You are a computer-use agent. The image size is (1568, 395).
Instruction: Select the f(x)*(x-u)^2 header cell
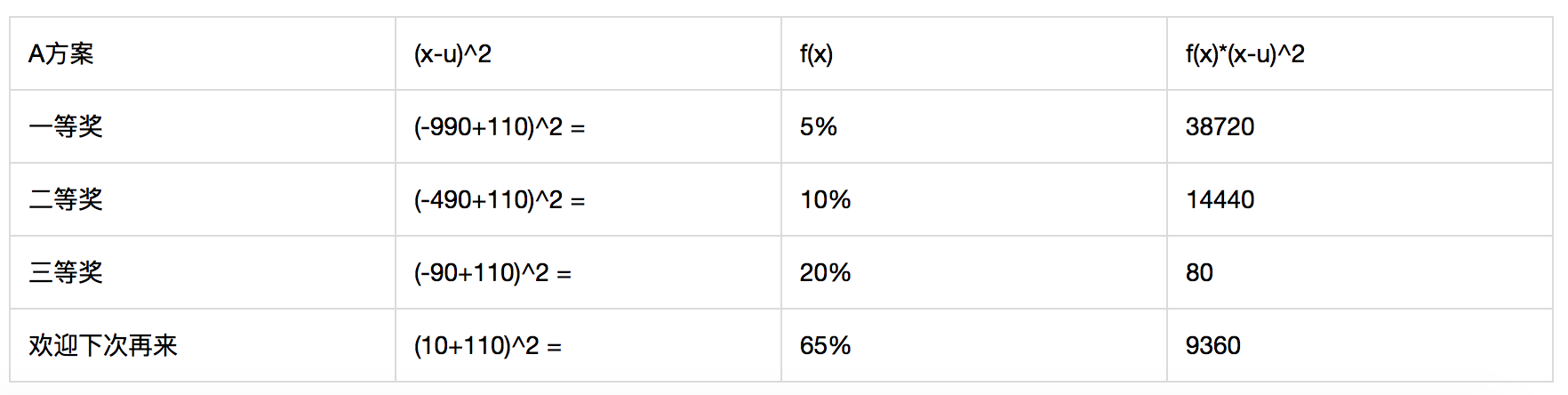tap(1244, 54)
